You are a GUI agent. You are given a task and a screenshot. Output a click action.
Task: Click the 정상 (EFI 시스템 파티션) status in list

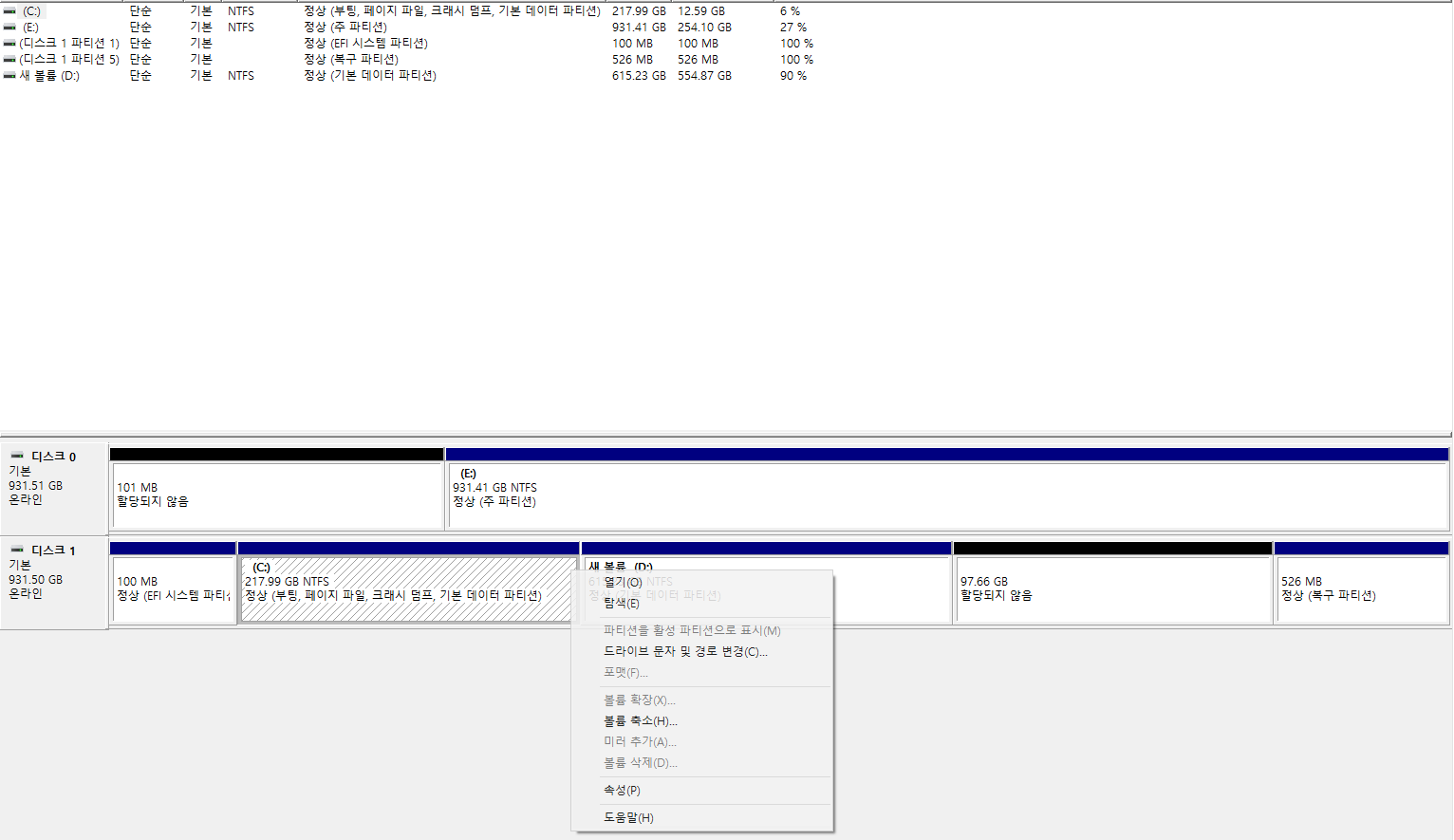(x=365, y=44)
